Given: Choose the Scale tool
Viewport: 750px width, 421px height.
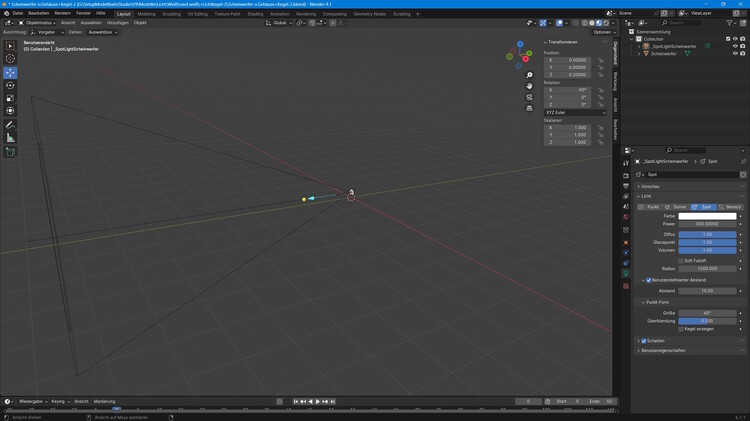Looking at the screenshot, I should tap(10, 98).
